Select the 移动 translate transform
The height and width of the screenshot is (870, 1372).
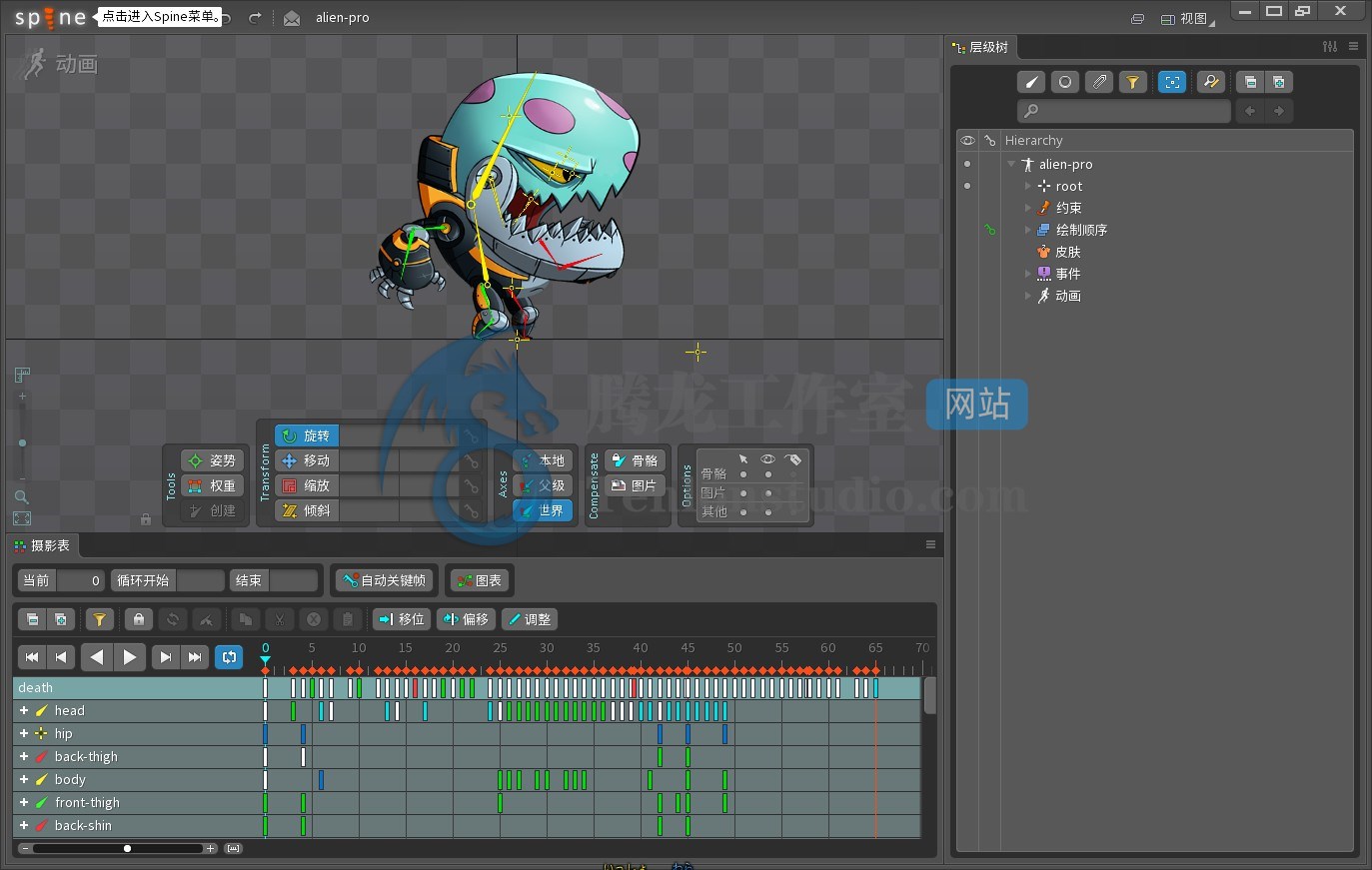(307, 460)
